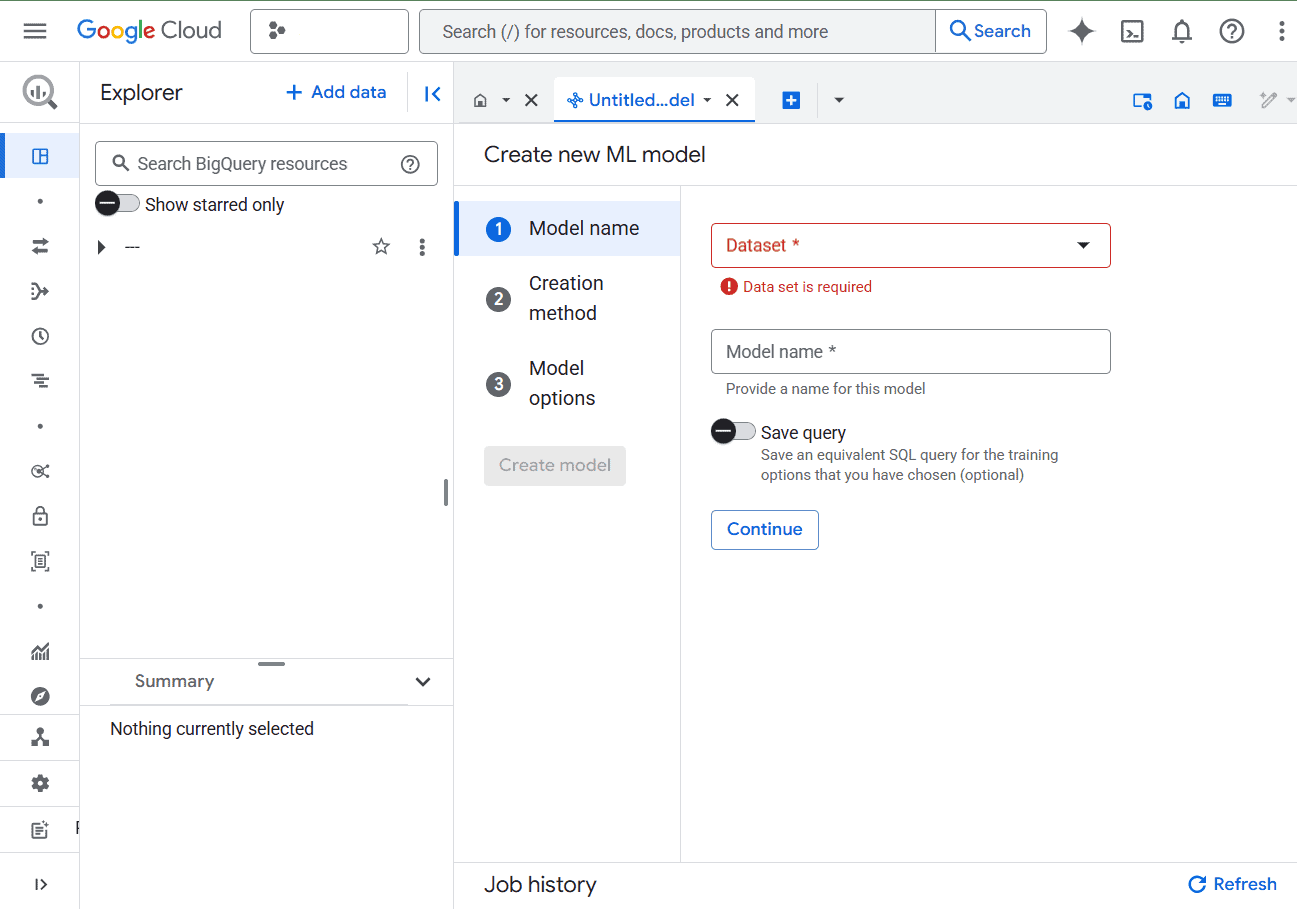Screen dimensions: 1297x909
Task: Activate Cloud Shell terminal icon
Action: point(1132,31)
